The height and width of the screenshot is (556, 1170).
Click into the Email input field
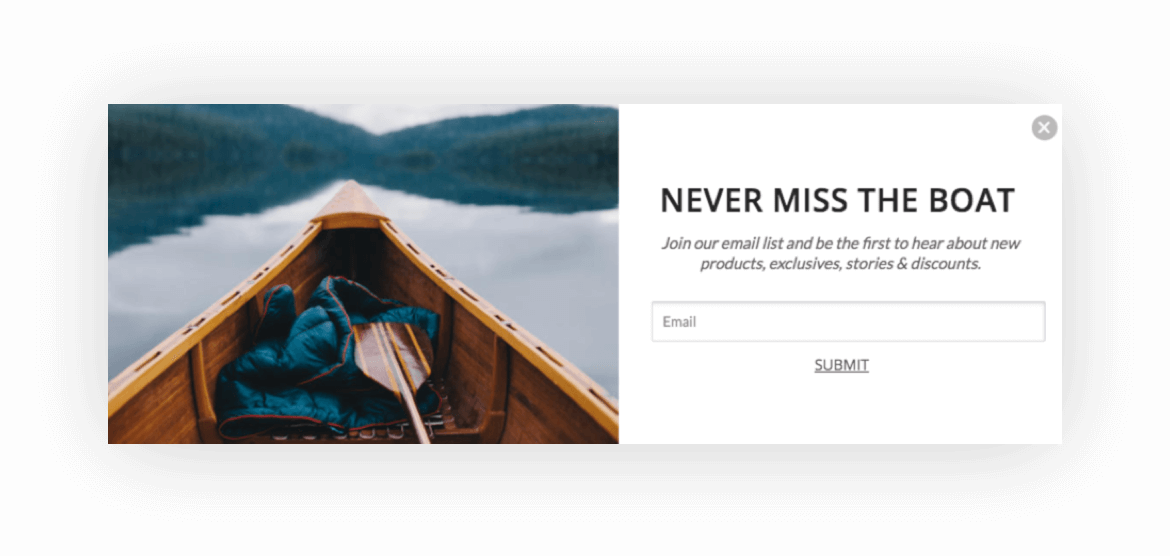tap(848, 322)
